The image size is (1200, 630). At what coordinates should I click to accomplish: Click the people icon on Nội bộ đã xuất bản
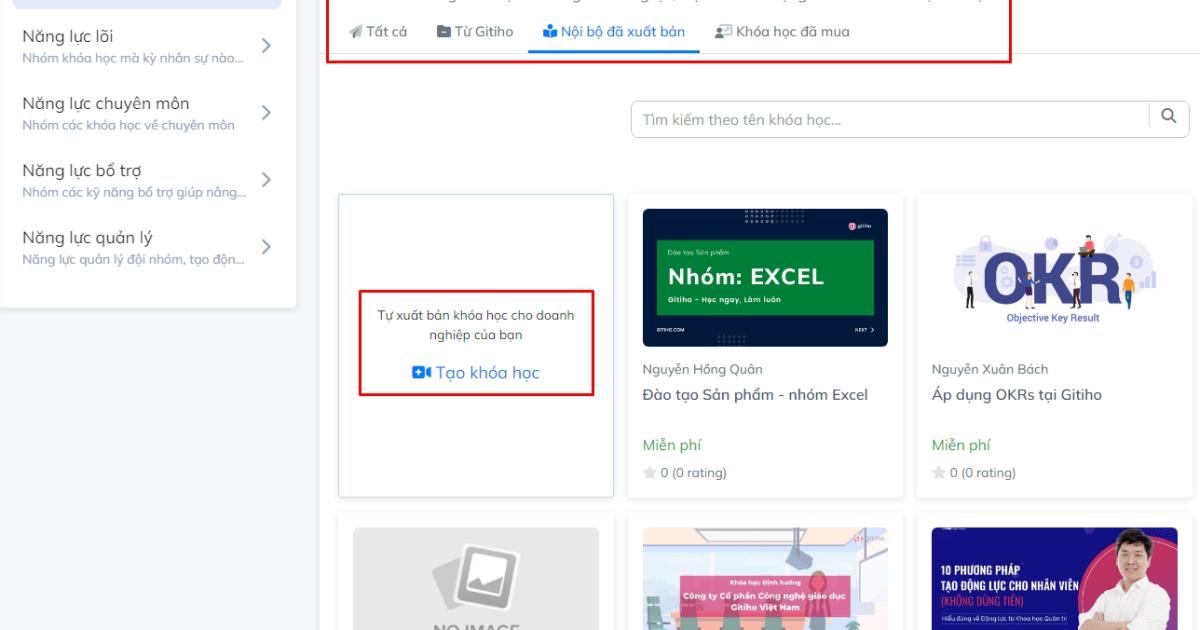point(551,31)
